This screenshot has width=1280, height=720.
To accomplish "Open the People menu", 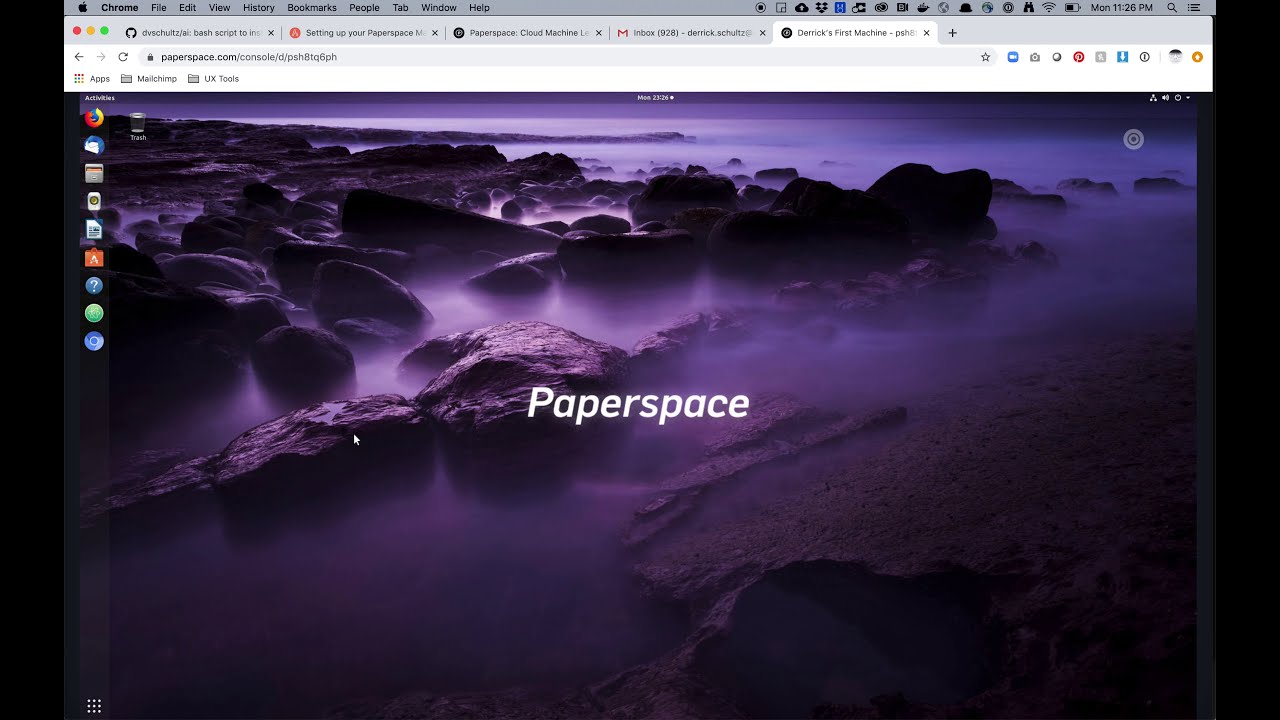I will point(364,8).
